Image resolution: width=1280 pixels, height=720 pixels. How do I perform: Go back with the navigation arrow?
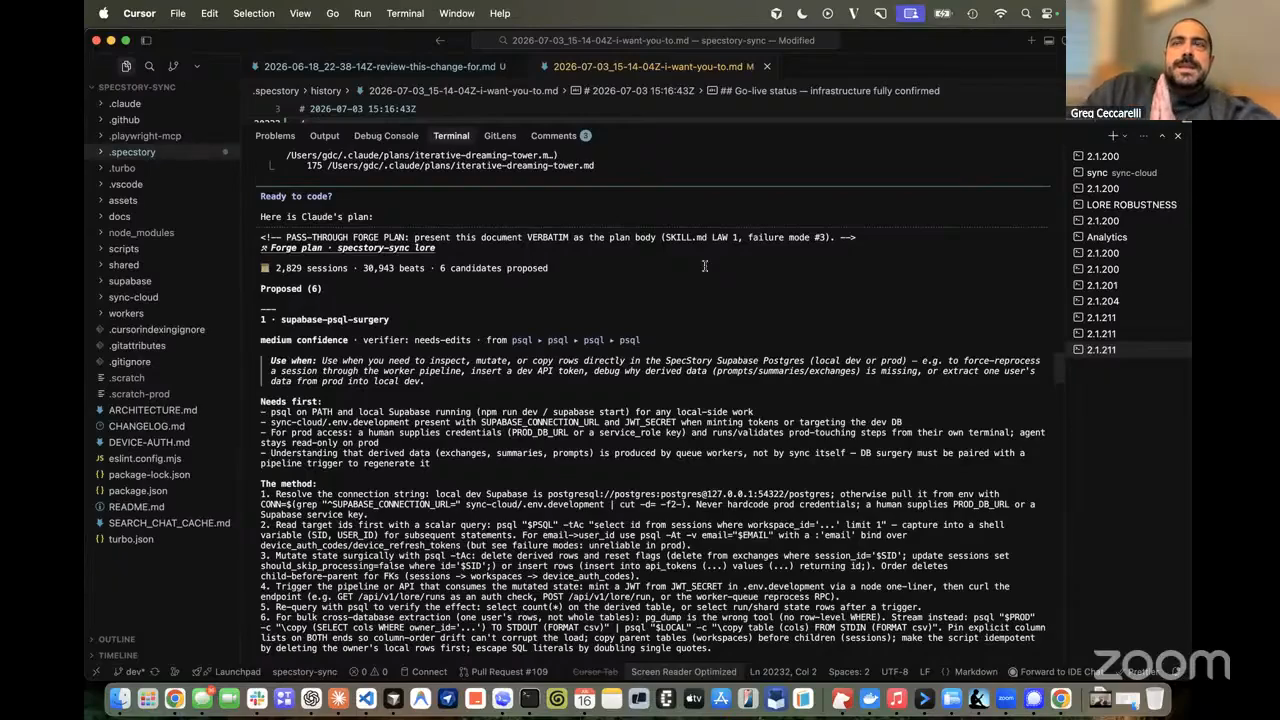coord(440,40)
